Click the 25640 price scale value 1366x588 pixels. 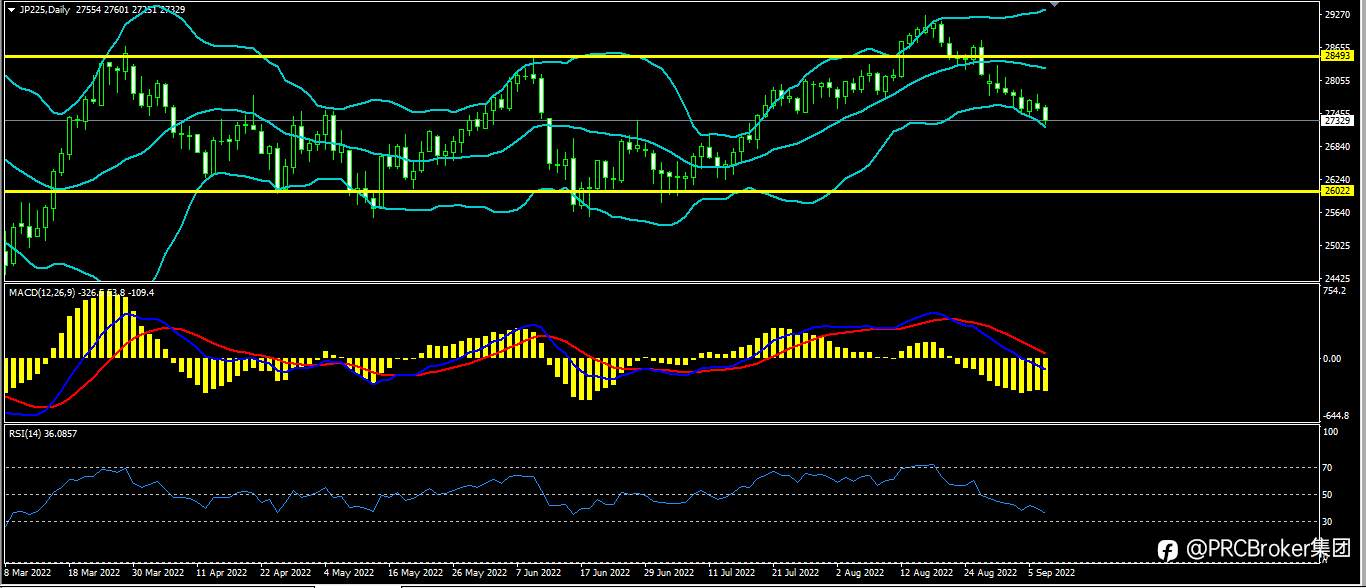[1336, 213]
